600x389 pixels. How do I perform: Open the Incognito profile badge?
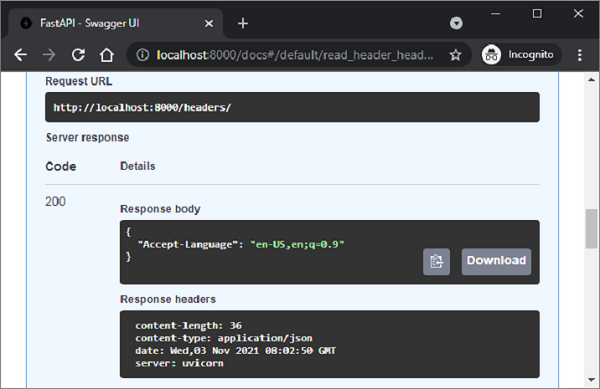pyautogui.click(x=521, y=55)
